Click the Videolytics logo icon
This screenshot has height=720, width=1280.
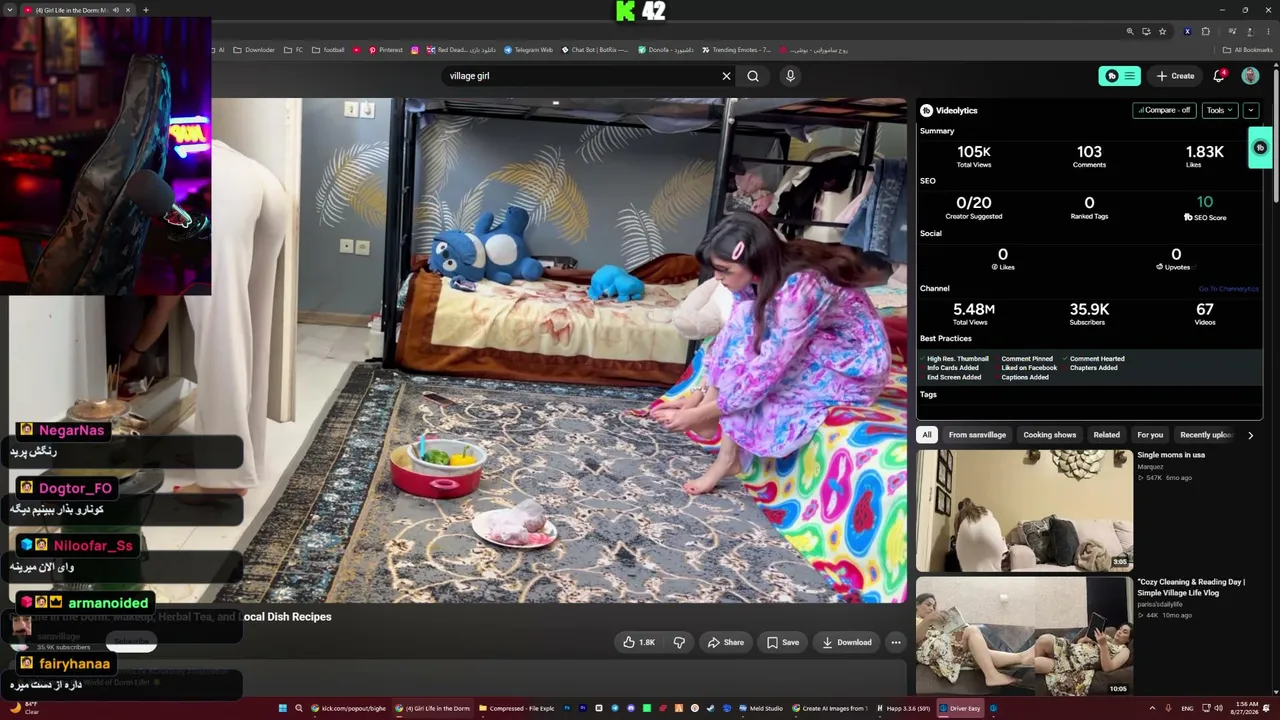click(926, 111)
